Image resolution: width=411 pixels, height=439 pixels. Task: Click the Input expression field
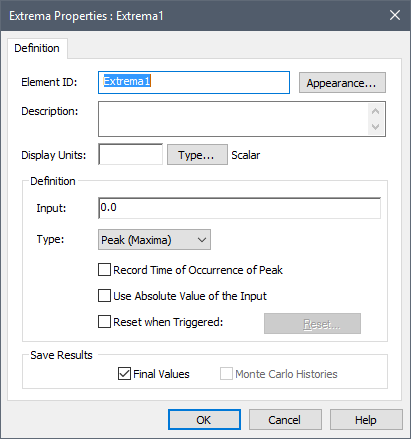click(x=239, y=208)
